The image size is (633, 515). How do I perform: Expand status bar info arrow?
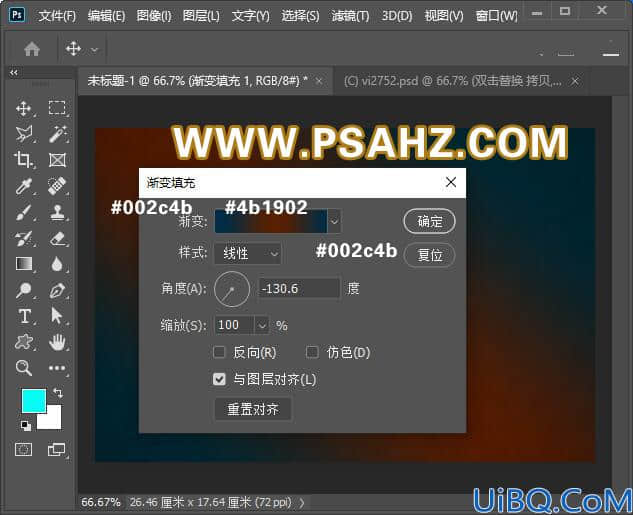pyautogui.click(x=302, y=502)
